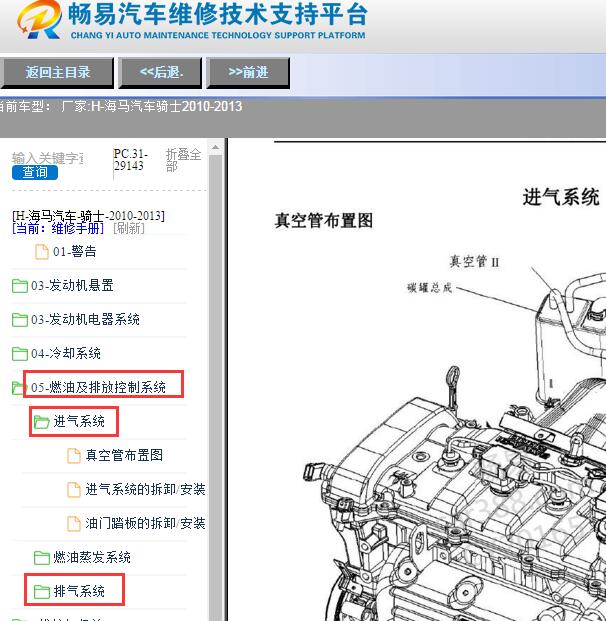Viewport: 606px width, 621px height.
Task: Select the 油门踏板的拆卸/安装 label
Action: coord(145,524)
